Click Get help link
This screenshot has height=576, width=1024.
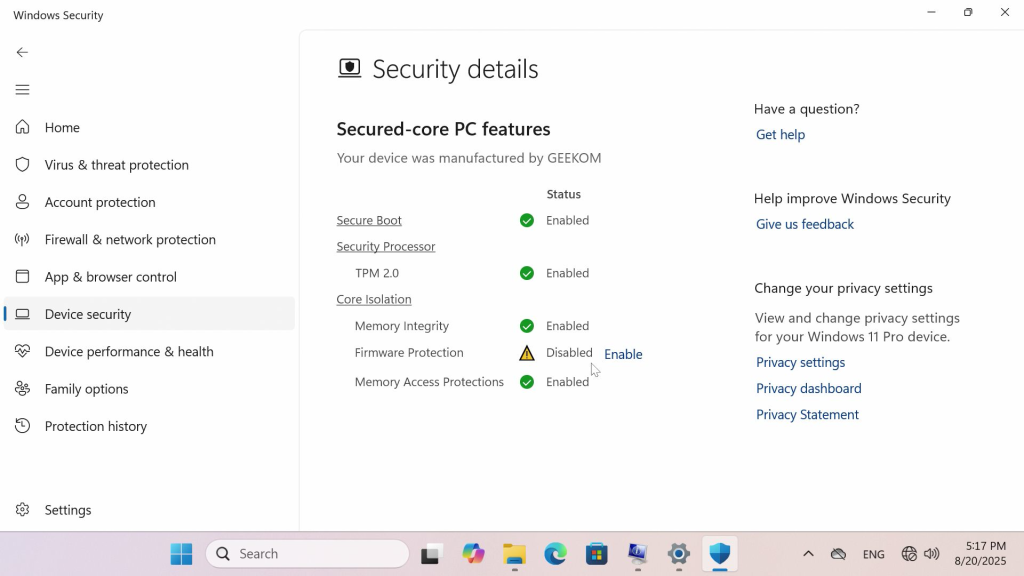[780, 135]
